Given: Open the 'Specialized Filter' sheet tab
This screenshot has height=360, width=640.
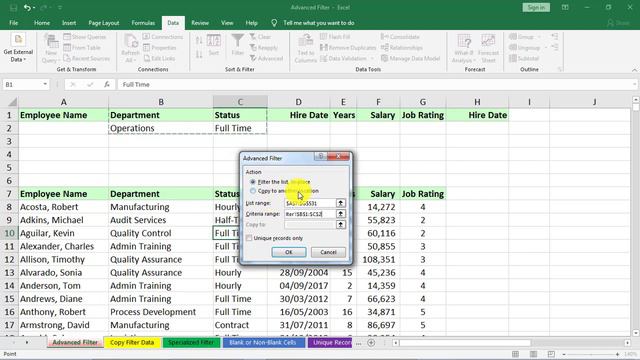Looking at the screenshot, I should [x=191, y=342].
